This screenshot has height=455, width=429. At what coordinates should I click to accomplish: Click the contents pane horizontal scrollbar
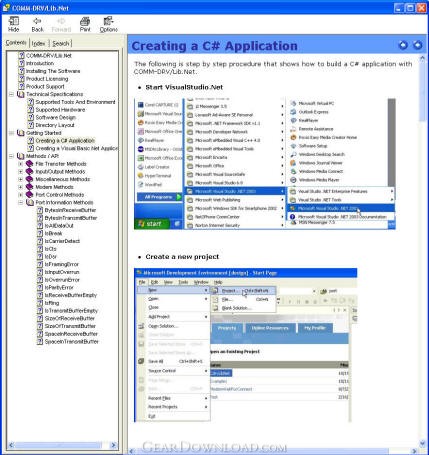[62, 445]
